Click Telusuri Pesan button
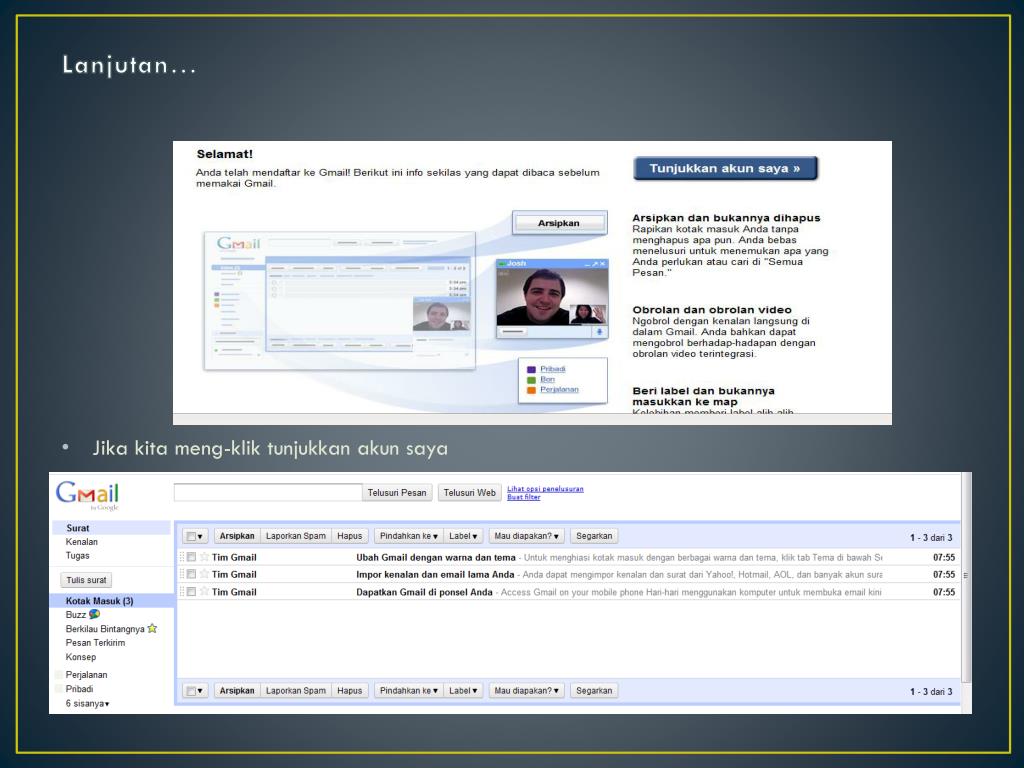This screenshot has height=768, width=1024. click(x=396, y=493)
